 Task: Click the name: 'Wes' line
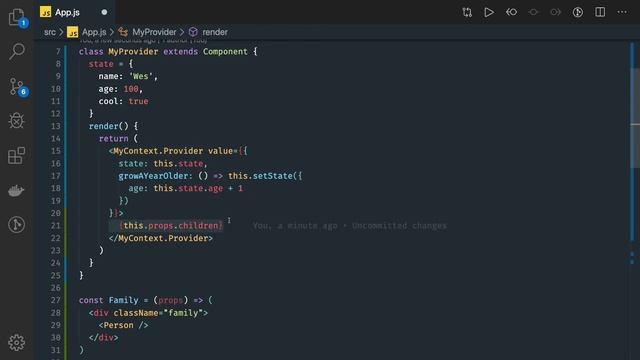click(128, 76)
